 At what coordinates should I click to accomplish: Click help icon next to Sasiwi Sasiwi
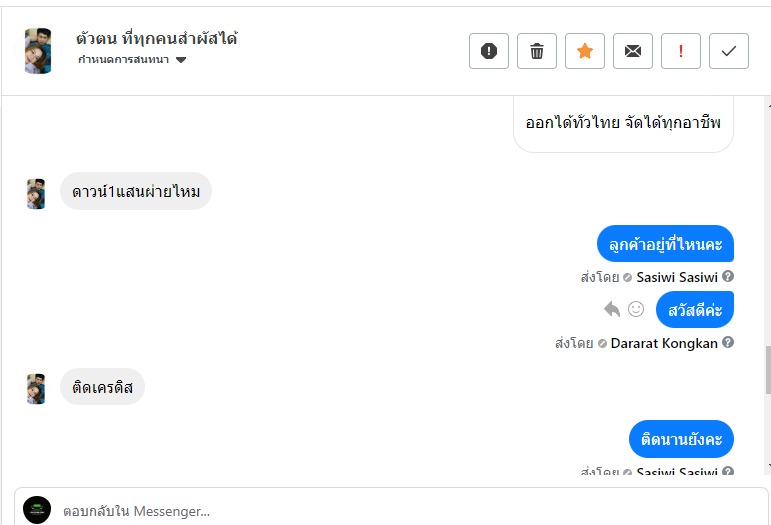(728, 277)
